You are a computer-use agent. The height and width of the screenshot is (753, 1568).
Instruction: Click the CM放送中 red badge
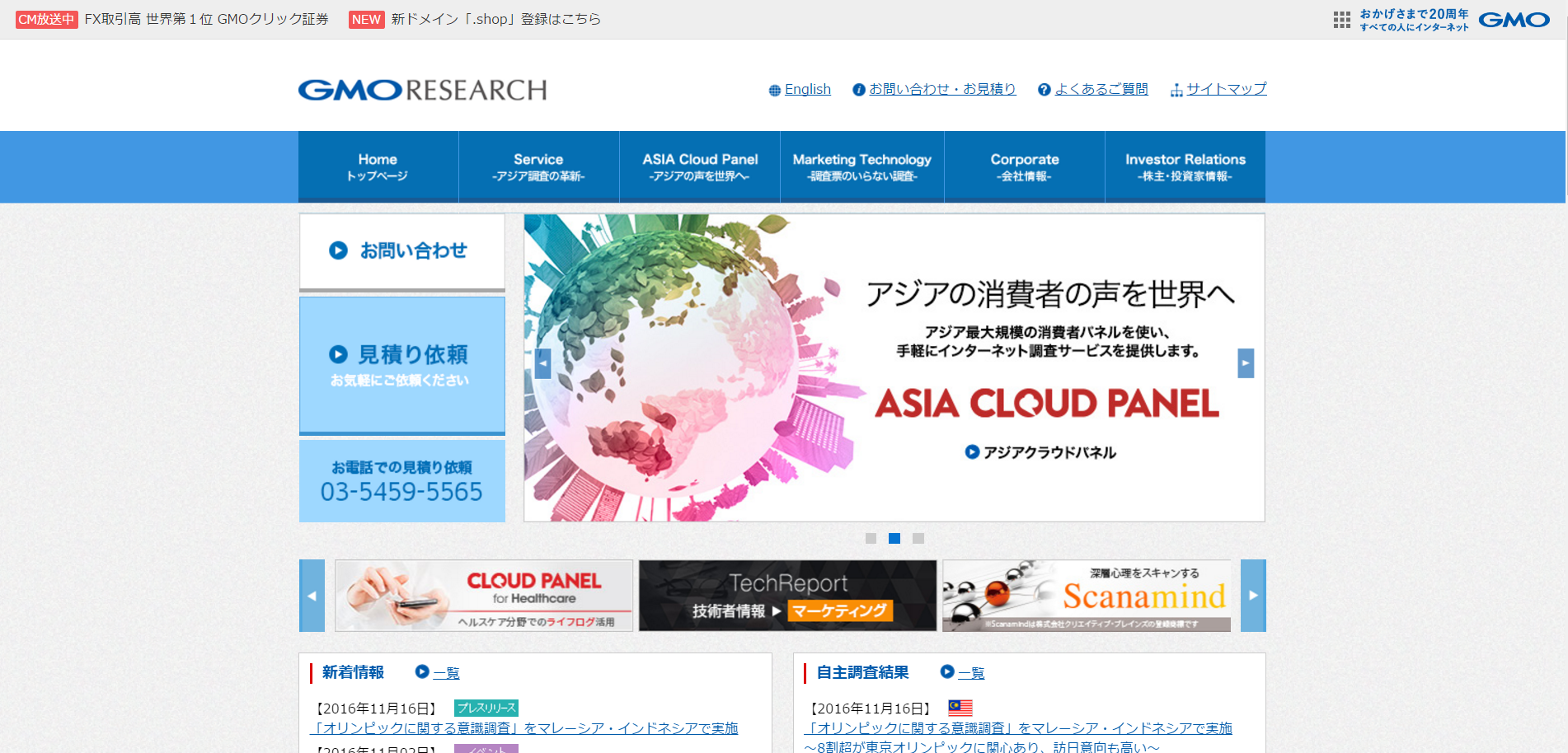pyautogui.click(x=46, y=19)
